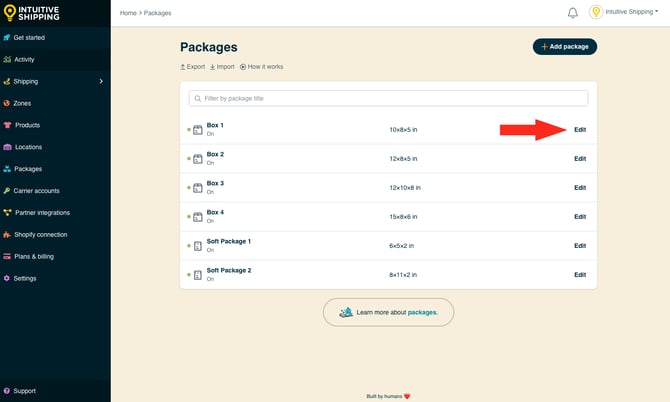This screenshot has width=670, height=402.
Task: Click the Soft Package 1 icon
Action: [x=197, y=246]
